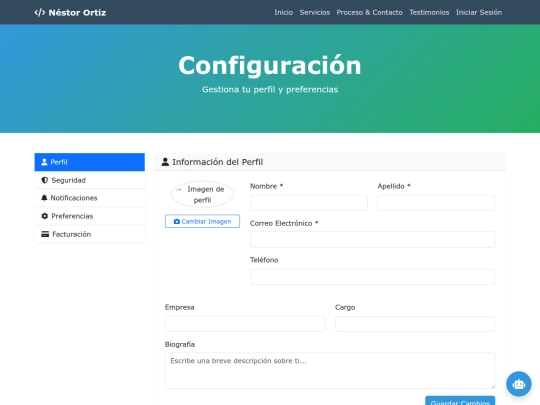Focus the Cargo text box
Screen dimensions: 540x405
(x=415, y=324)
